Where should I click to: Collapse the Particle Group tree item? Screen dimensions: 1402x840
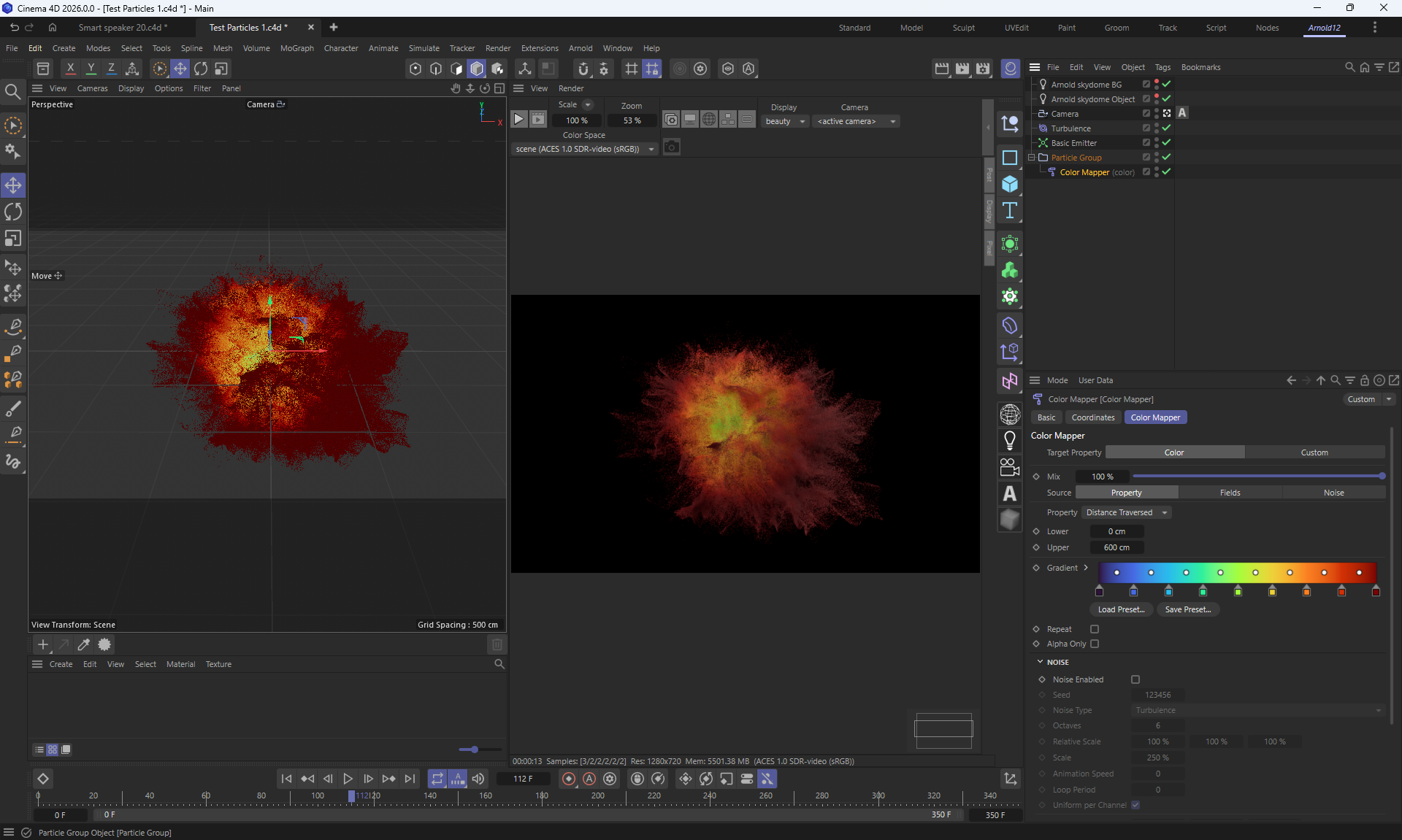coord(1032,158)
